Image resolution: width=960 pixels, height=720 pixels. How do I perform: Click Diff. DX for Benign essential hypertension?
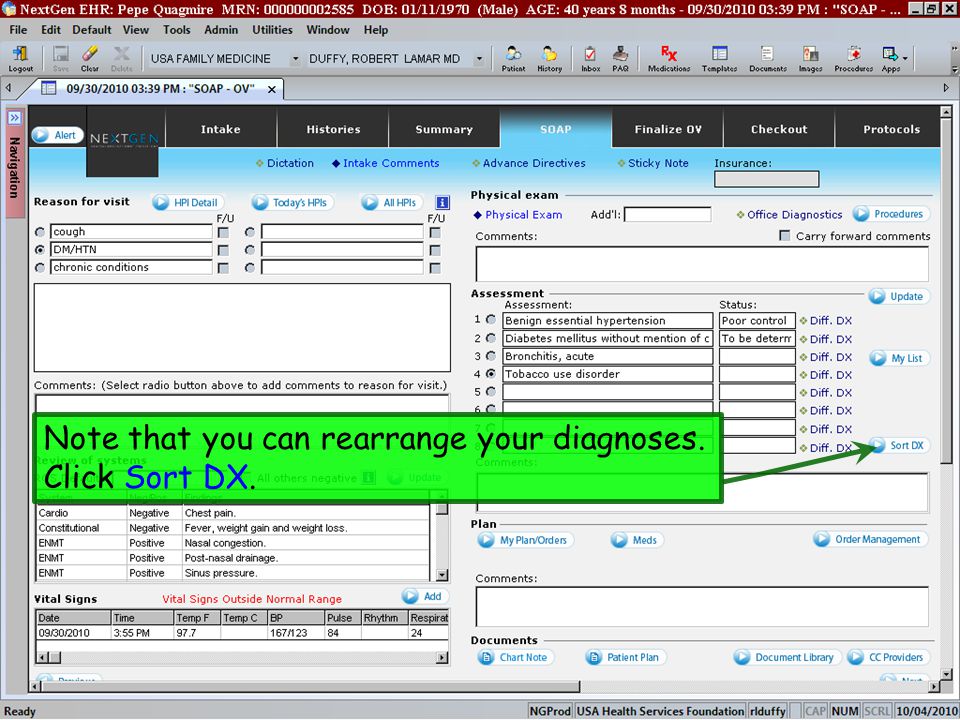(x=826, y=321)
